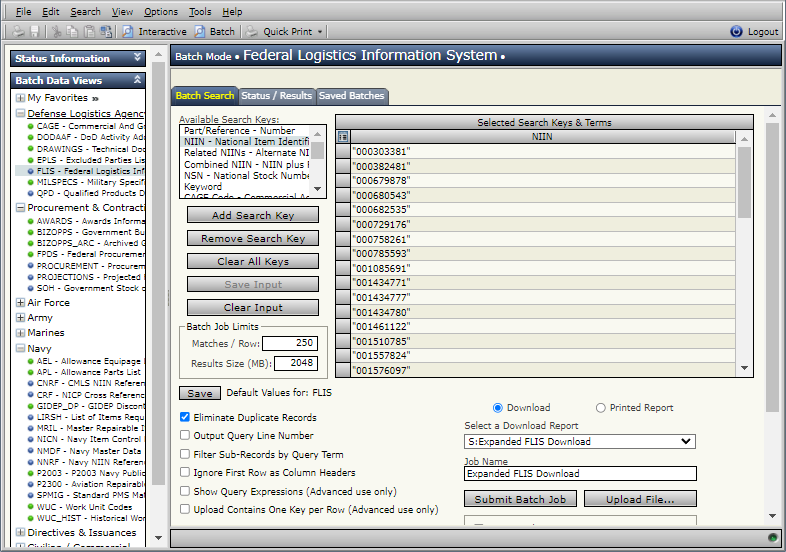786x552 pixels.
Task: Collapse the Navy tree node
Action: tap(21, 348)
